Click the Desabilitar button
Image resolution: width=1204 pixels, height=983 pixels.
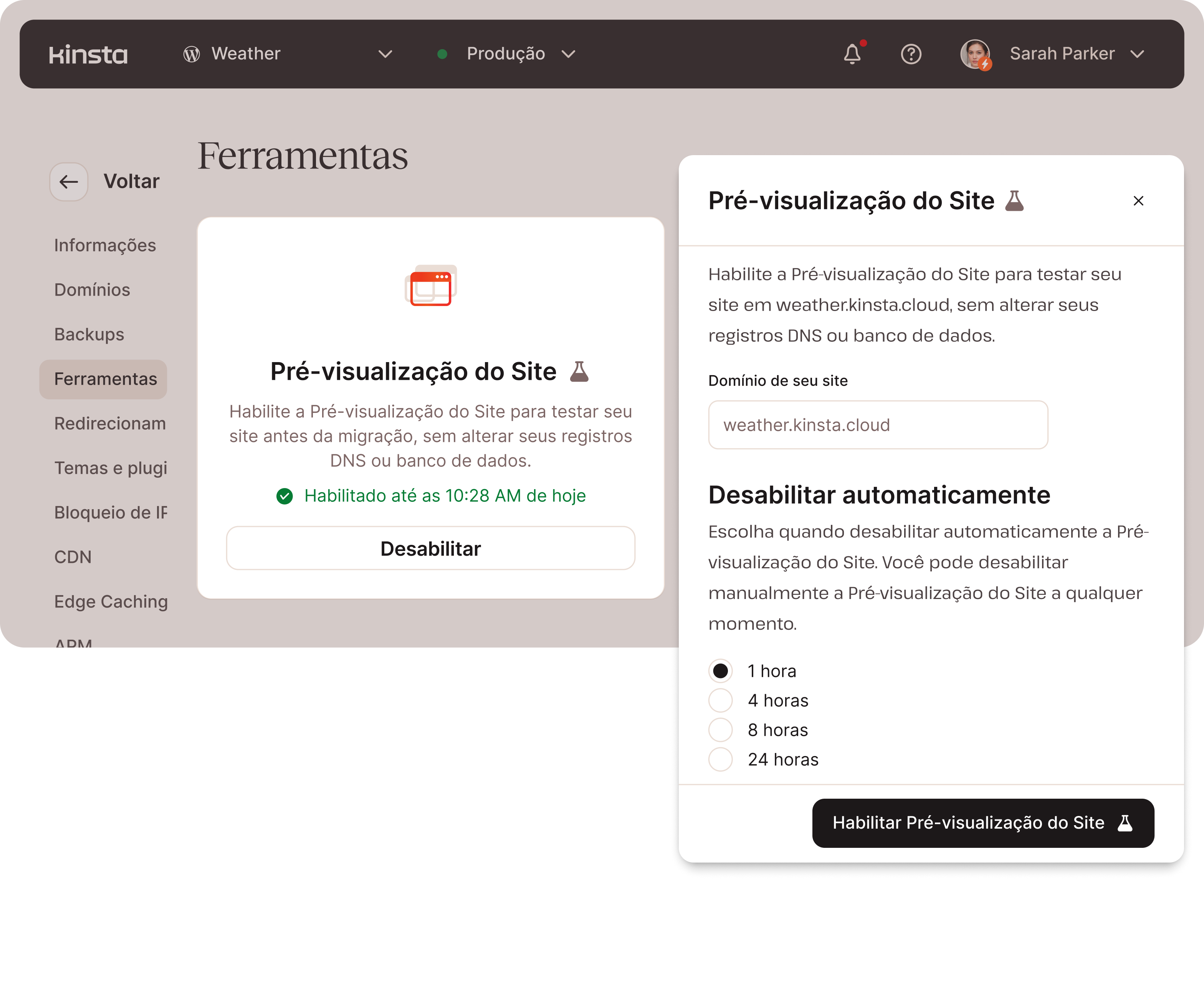coord(431,549)
